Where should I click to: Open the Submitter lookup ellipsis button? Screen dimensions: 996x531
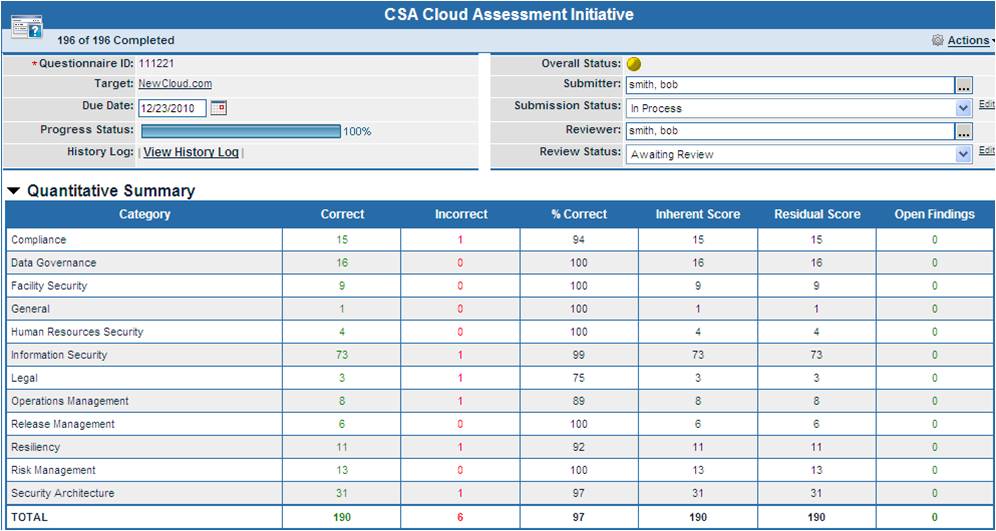964,86
